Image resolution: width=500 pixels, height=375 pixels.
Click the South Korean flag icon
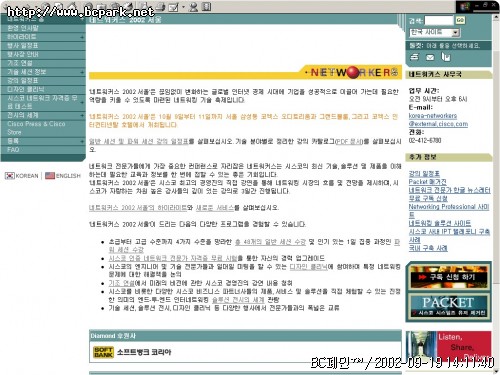click(10, 175)
